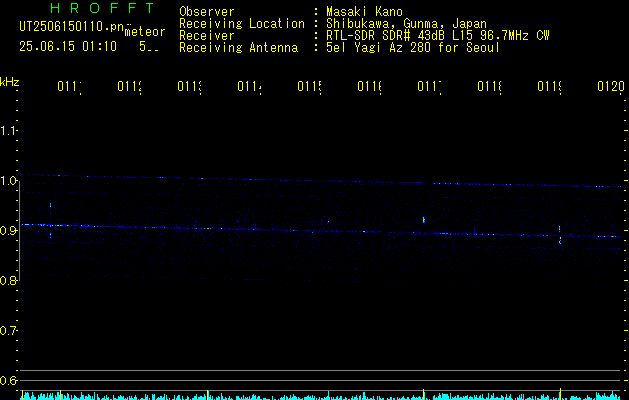This screenshot has height=400, width=629.
Task: Click the meteor echo near 0119 on the carrier
Action: [x=560, y=235]
